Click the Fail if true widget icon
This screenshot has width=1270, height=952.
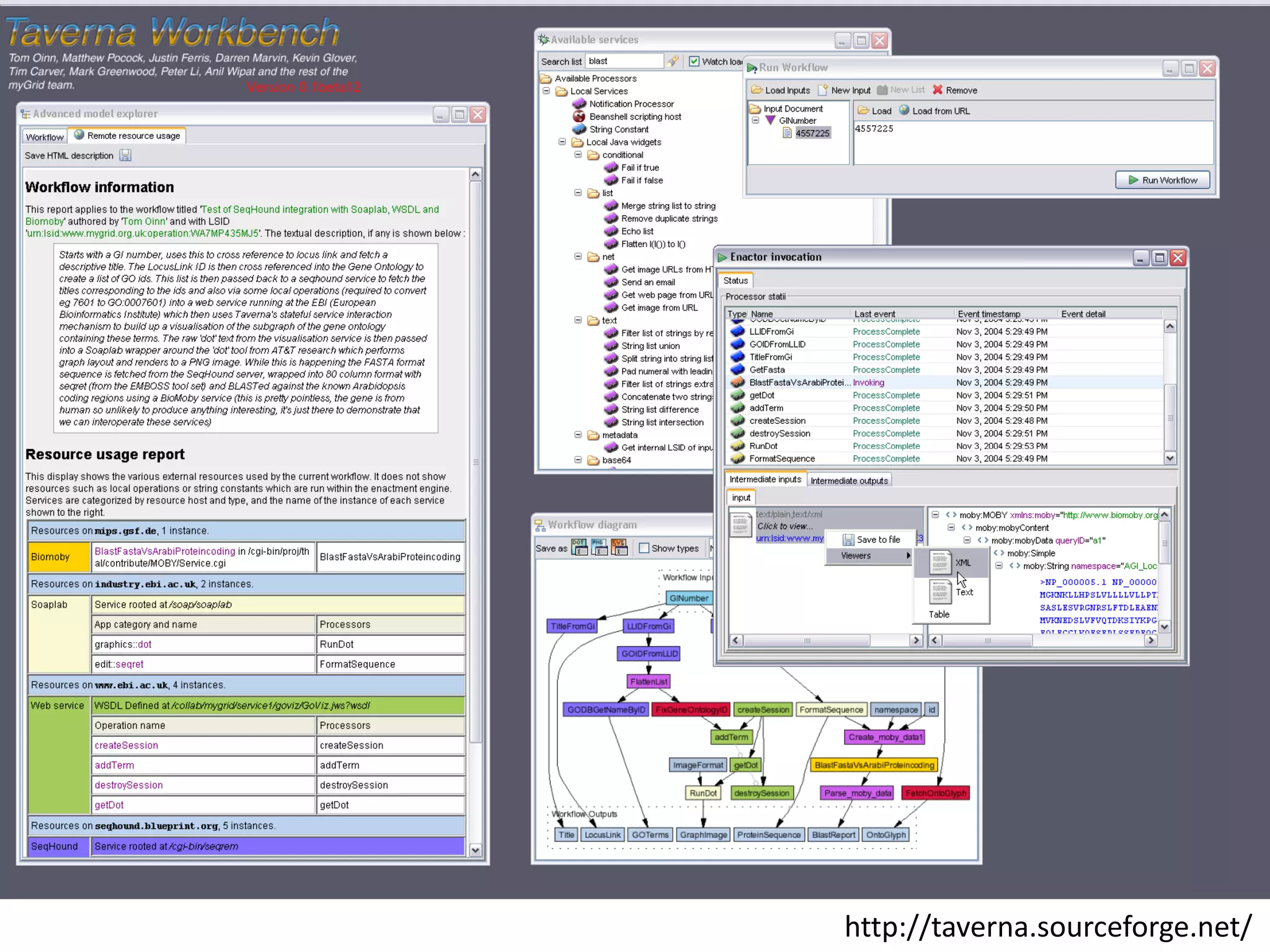click(x=611, y=167)
